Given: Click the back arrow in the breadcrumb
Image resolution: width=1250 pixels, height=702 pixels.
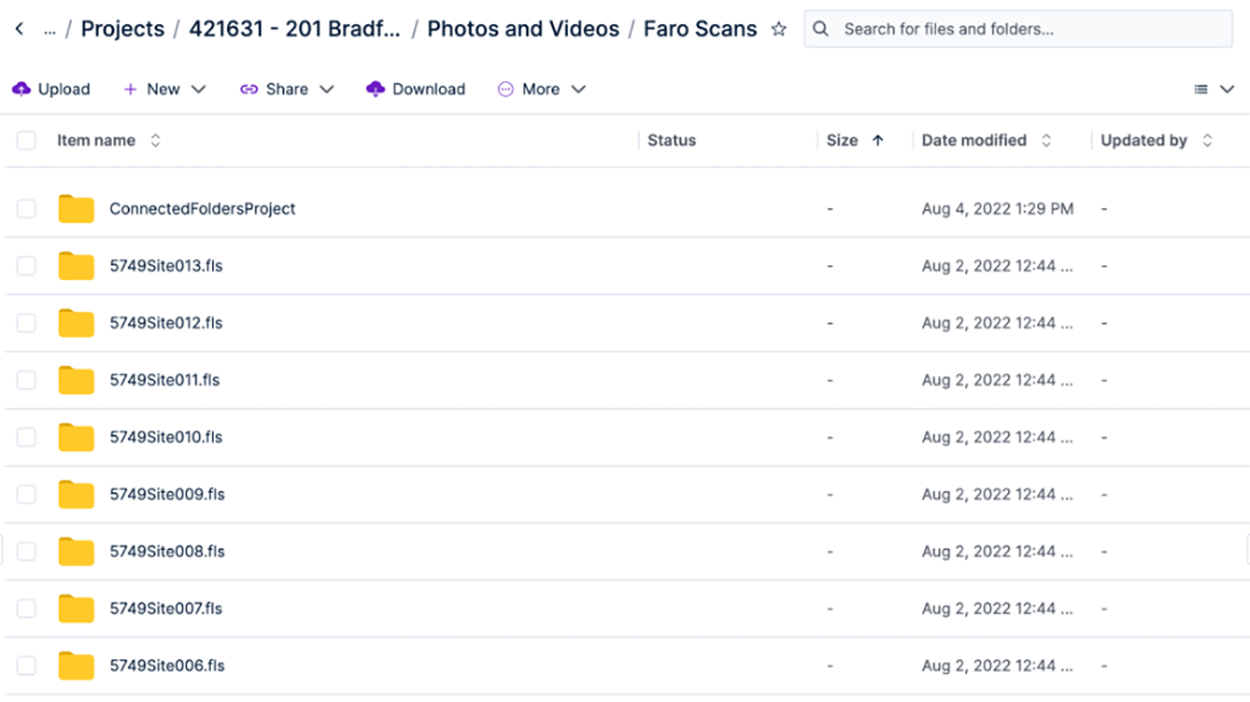Looking at the screenshot, I should point(19,29).
